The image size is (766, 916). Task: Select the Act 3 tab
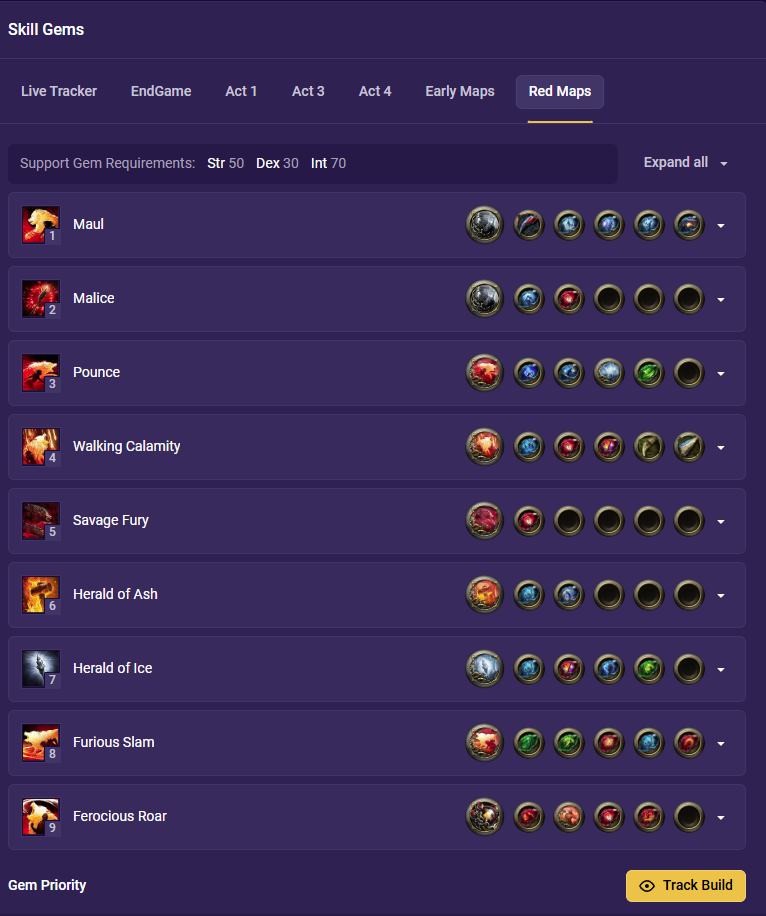tap(308, 92)
